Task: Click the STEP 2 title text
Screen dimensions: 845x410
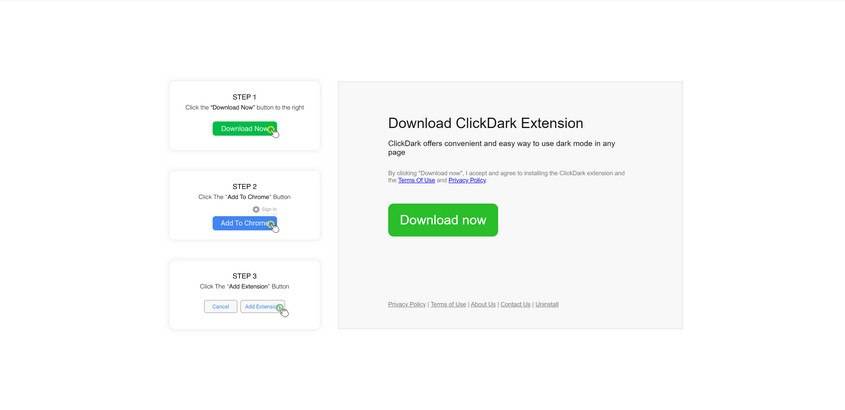Action: point(245,186)
